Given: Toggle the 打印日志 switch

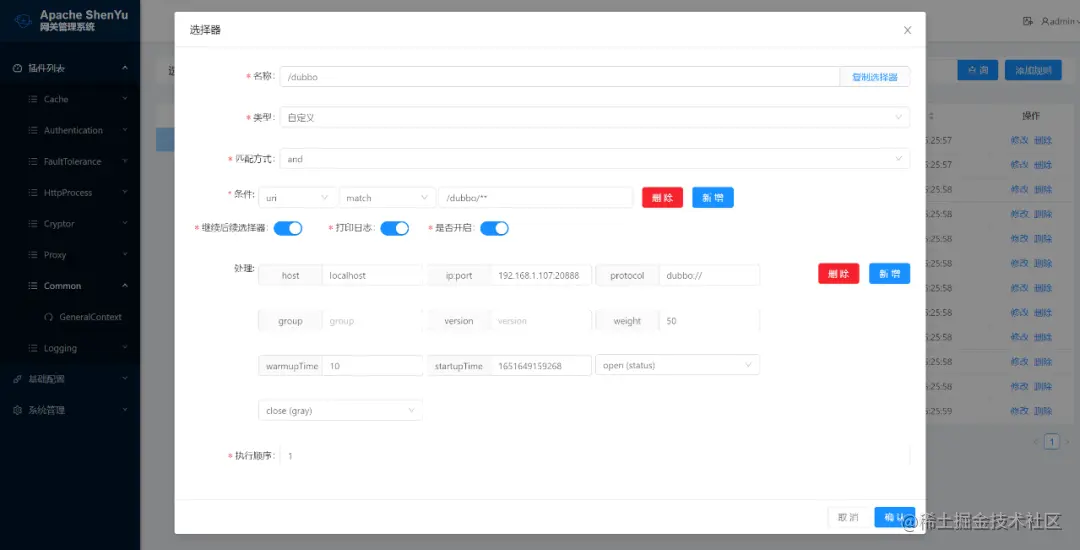Looking at the screenshot, I should pos(395,229).
